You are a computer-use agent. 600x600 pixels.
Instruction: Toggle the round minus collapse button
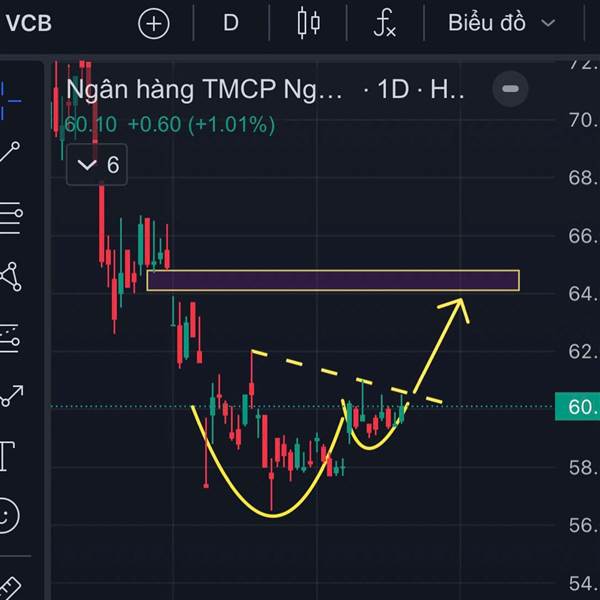coord(510,89)
